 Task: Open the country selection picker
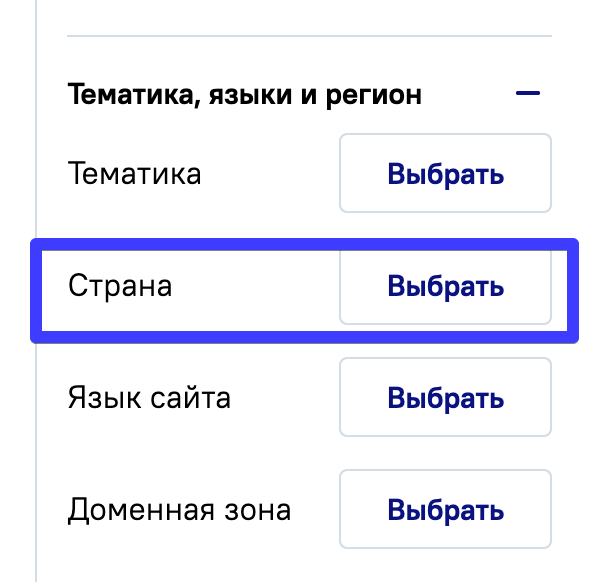pyautogui.click(x=445, y=286)
